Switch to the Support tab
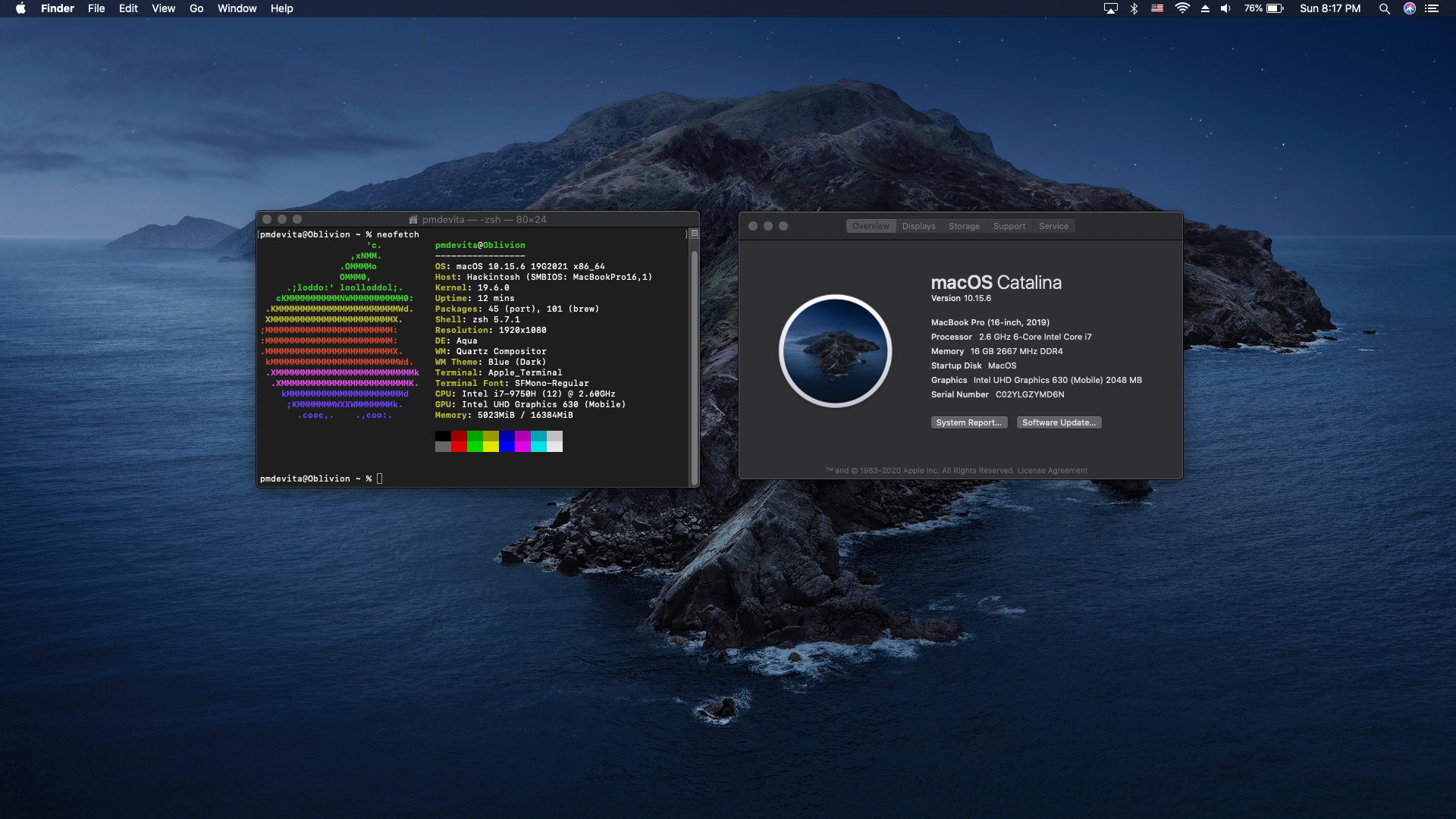The width and height of the screenshot is (1456, 819). coord(1009,226)
